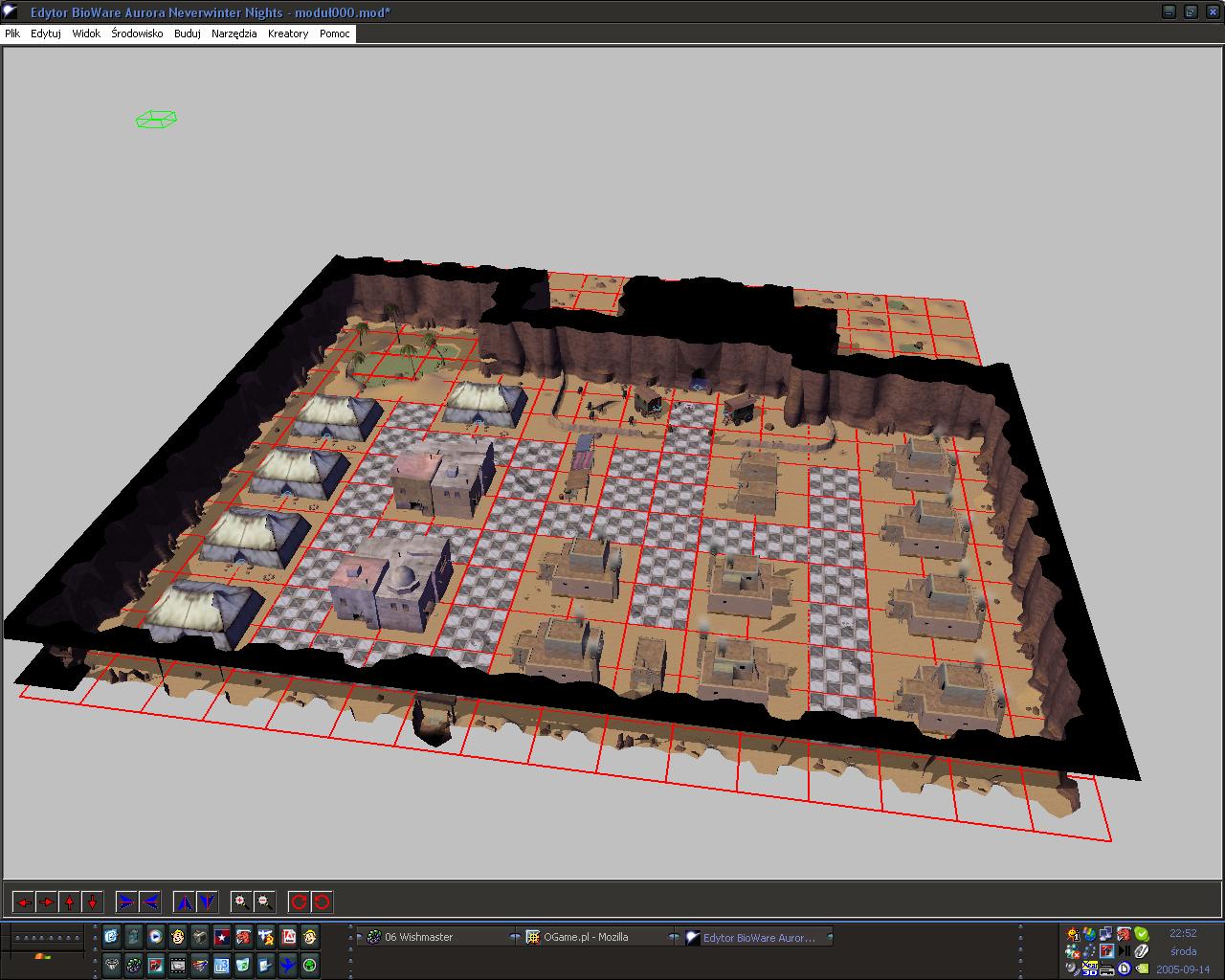Launch the star flag quick launch icon

(221, 936)
